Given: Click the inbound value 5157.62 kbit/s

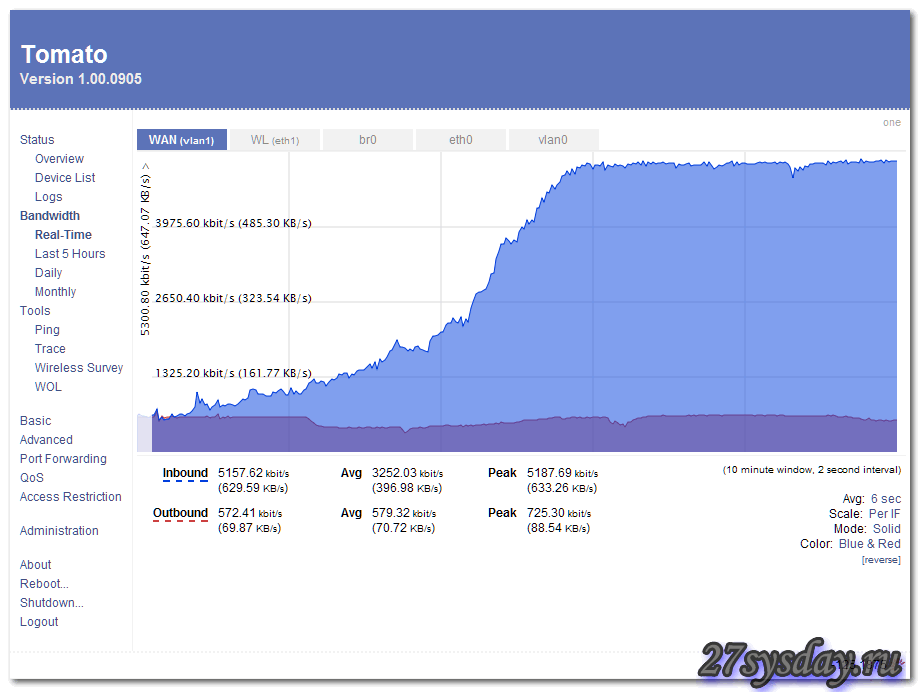Looking at the screenshot, I should pos(253,473).
